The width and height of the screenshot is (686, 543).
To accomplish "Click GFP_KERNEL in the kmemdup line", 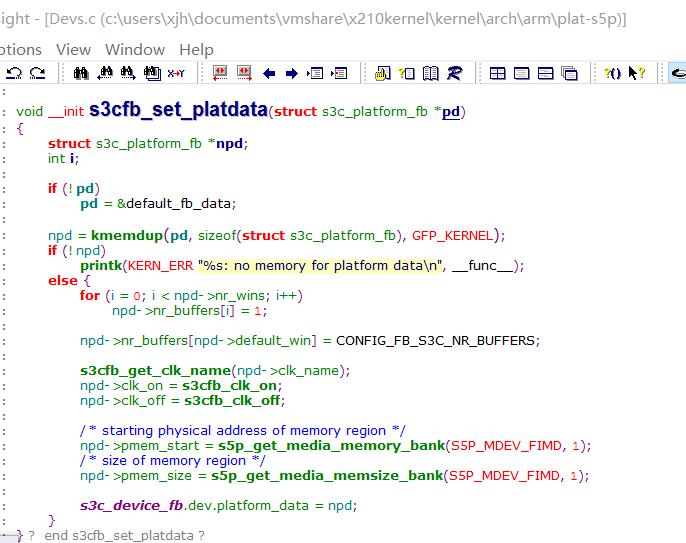I will point(452,236).
